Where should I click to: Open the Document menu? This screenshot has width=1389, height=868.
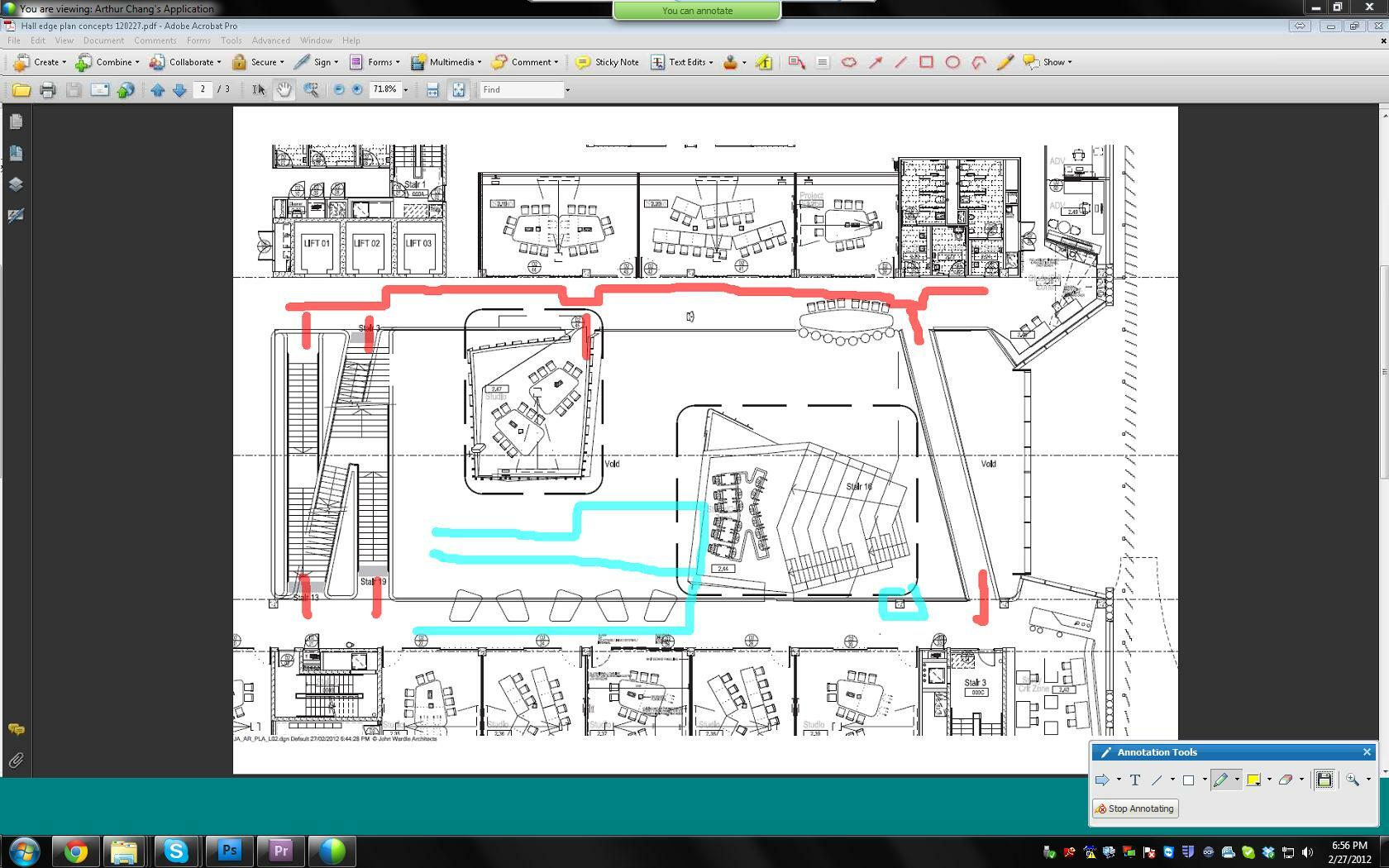(x=103, y=41)
